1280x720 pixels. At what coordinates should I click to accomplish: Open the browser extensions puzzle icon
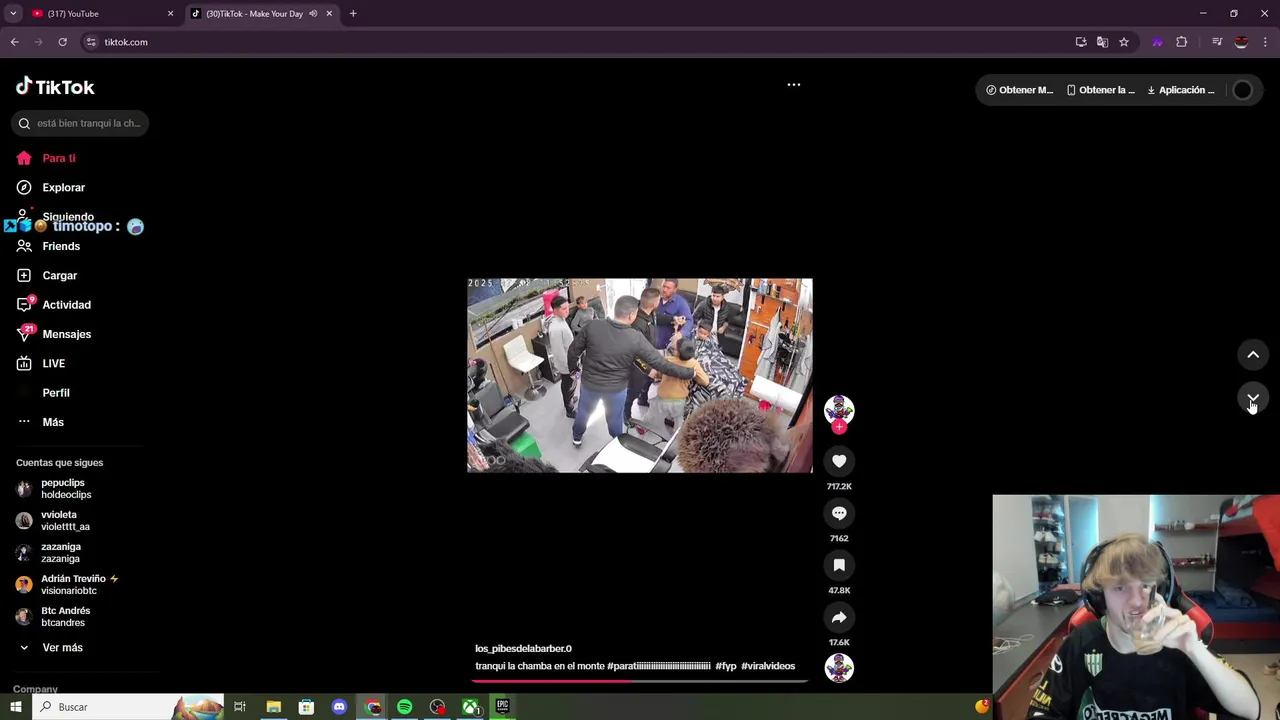1182,42
